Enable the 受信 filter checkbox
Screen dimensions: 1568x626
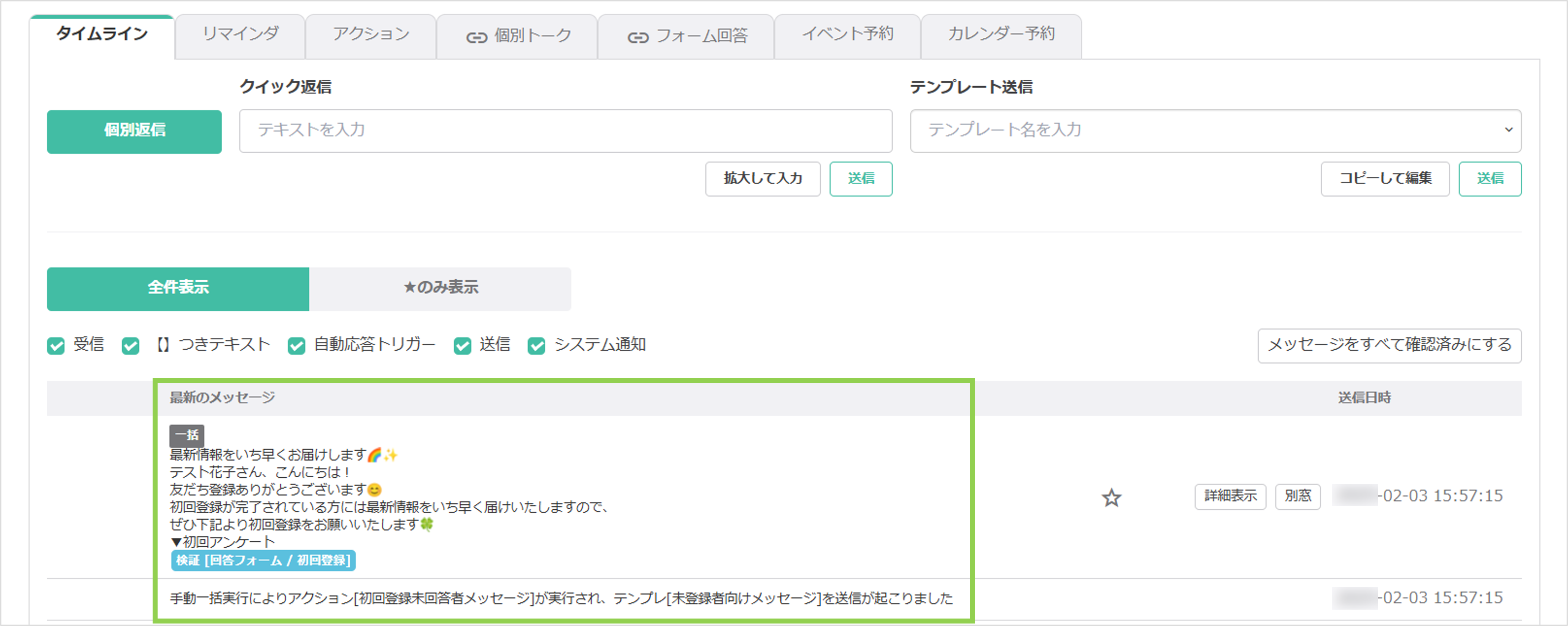56,346
